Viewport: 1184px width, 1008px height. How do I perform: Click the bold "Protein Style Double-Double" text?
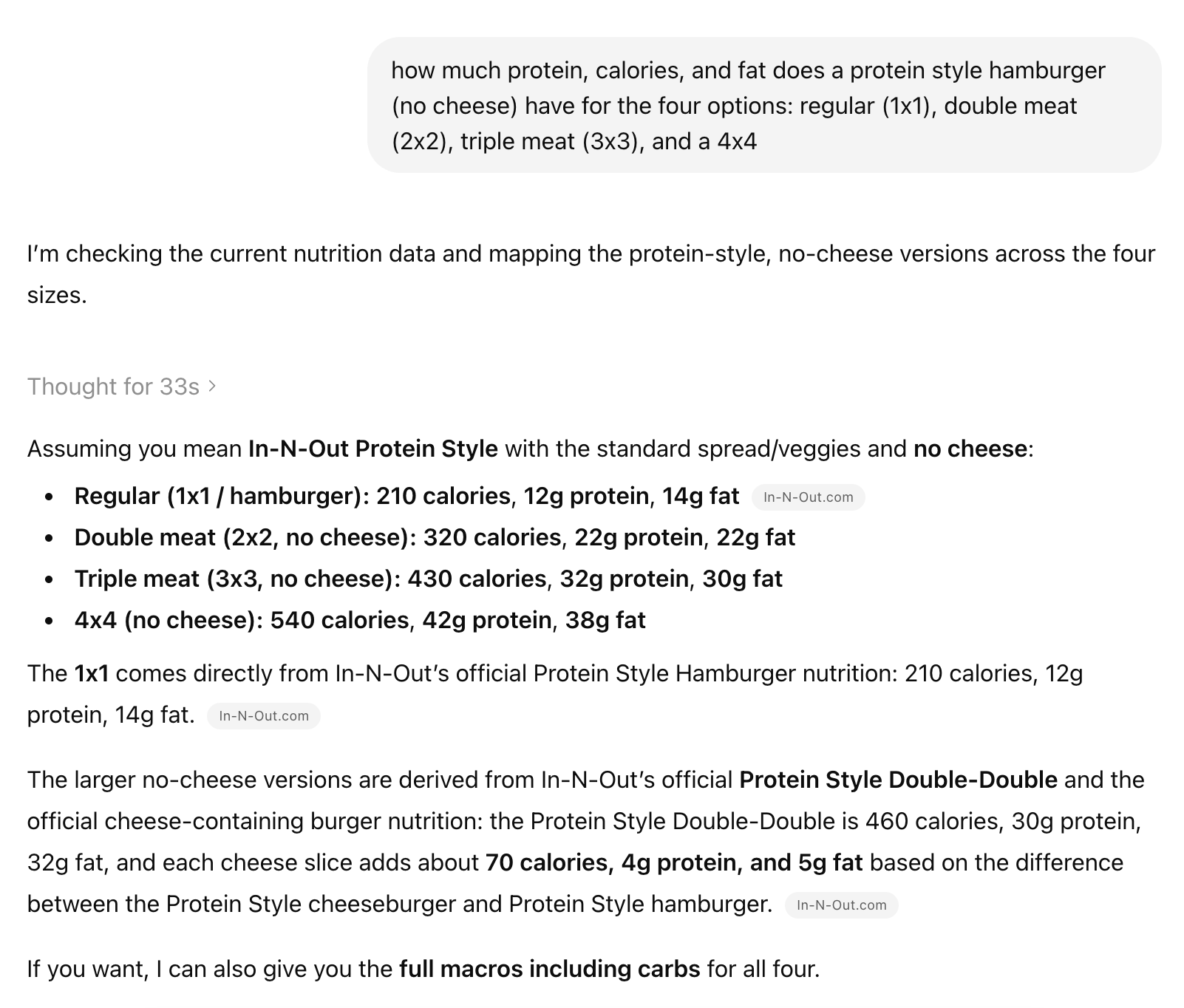pos(898,780)
